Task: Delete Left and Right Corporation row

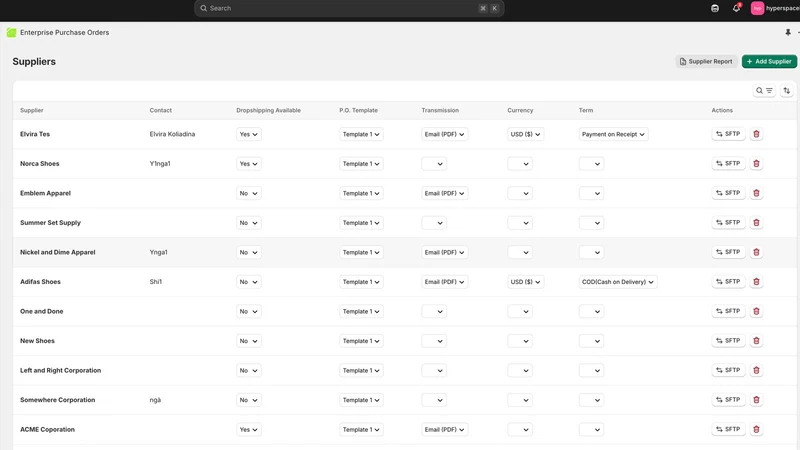Action: [x=756, y=370]
